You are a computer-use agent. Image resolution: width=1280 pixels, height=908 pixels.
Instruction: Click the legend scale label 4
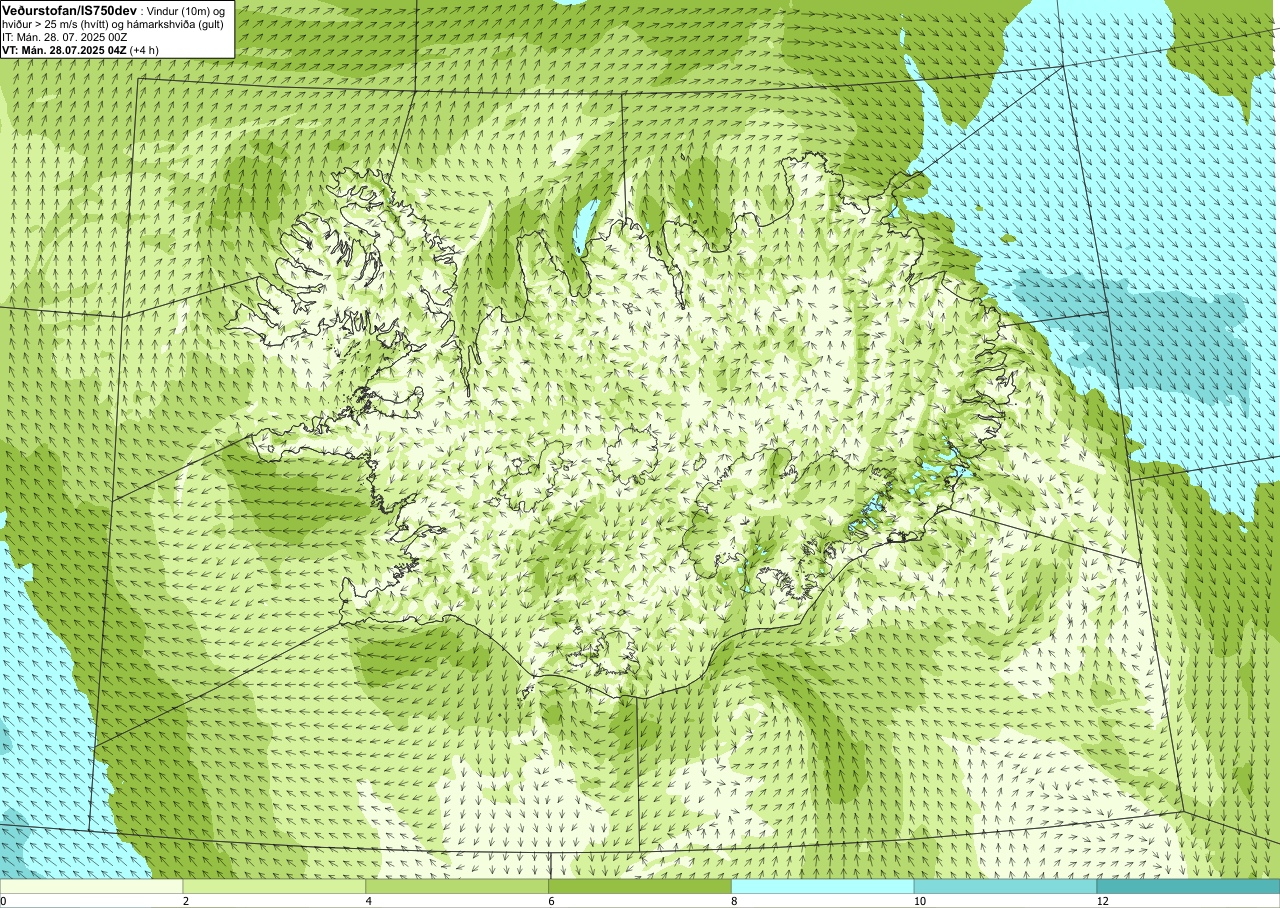pyautogui.click(x=369, y=901)
